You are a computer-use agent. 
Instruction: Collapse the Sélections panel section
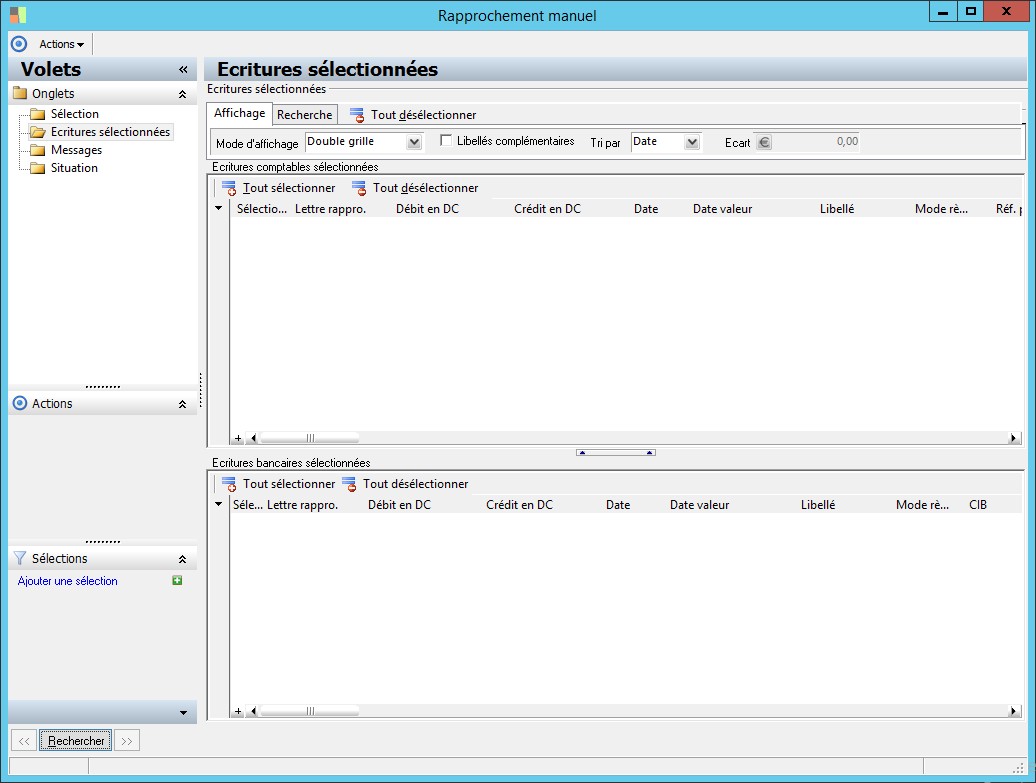pyautogui.click(x=182, y=559)
